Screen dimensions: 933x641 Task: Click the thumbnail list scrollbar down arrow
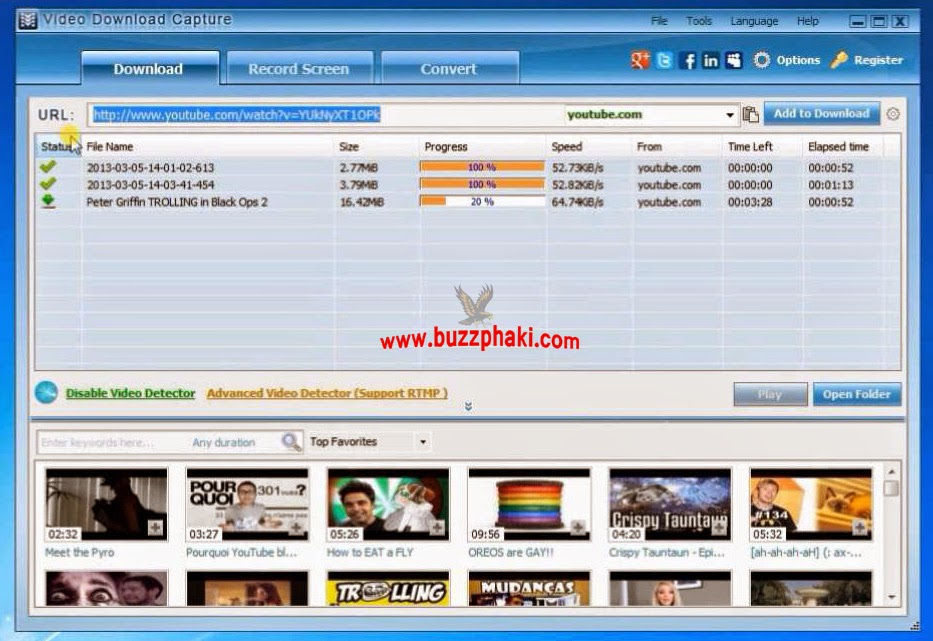tap(891, 597)
